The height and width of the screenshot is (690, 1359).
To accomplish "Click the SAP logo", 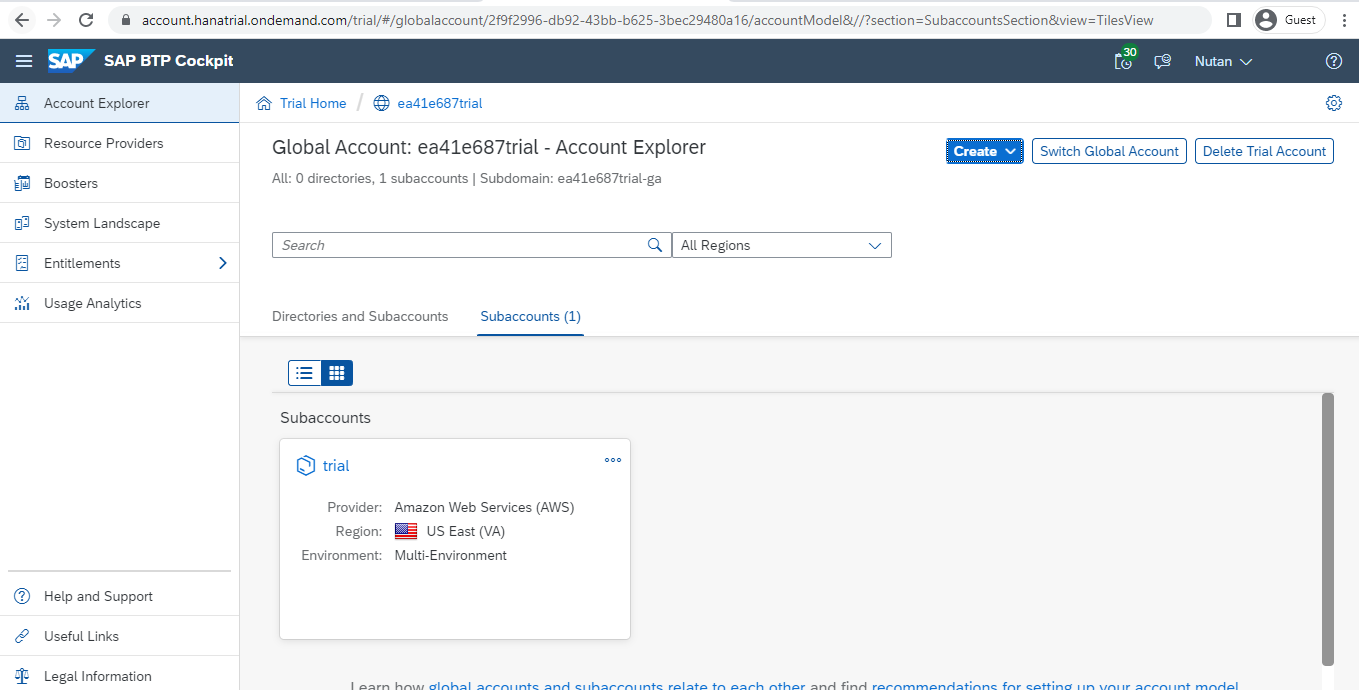I will [71, 61].
